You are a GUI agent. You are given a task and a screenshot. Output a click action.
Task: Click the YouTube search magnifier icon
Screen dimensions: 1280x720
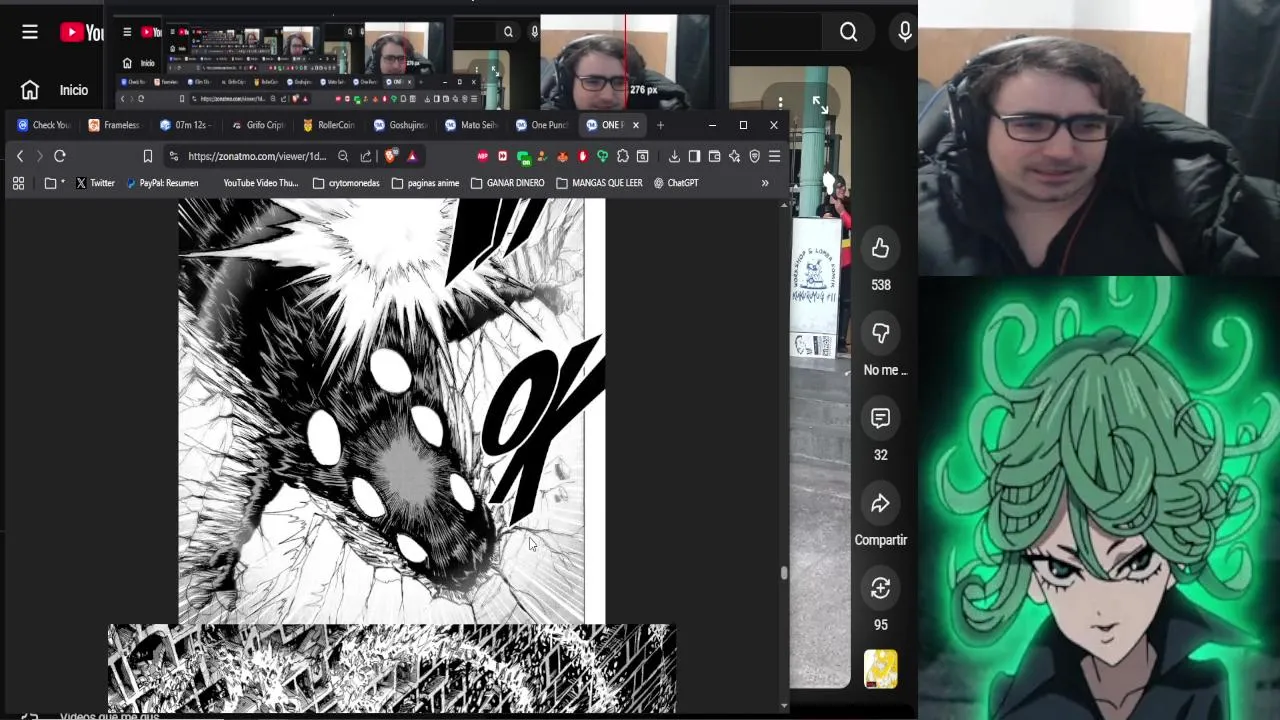click(x=848, y=32)
